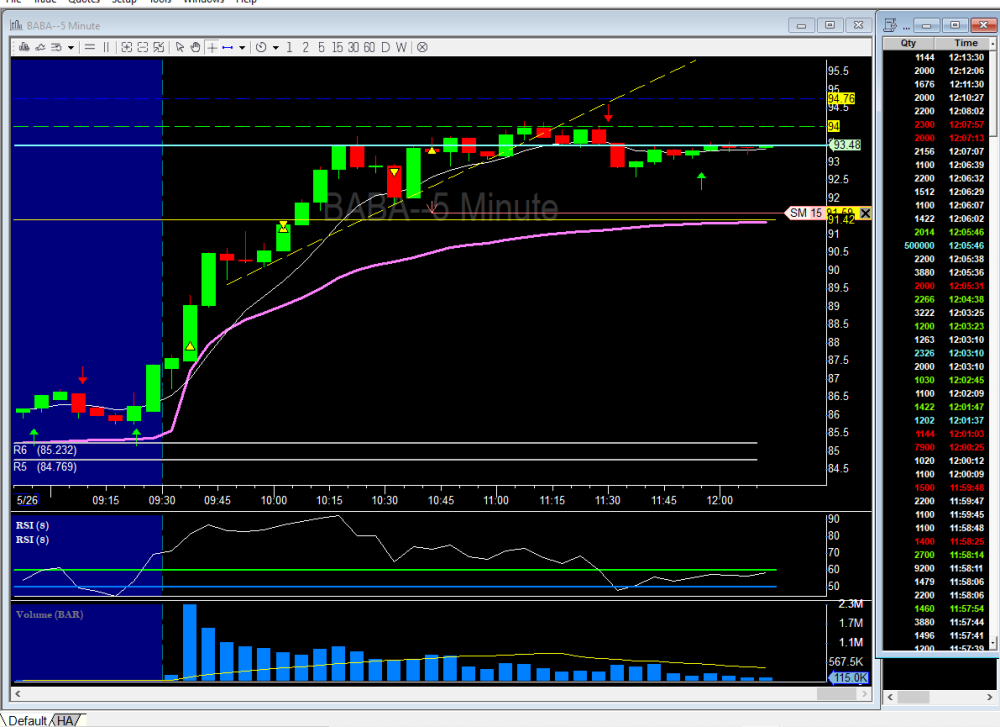Image resolution: width=1000 pixels, height=727 pixels.
Task: Open the chart type icon in toolbar
Action: [x=24, y=47]
